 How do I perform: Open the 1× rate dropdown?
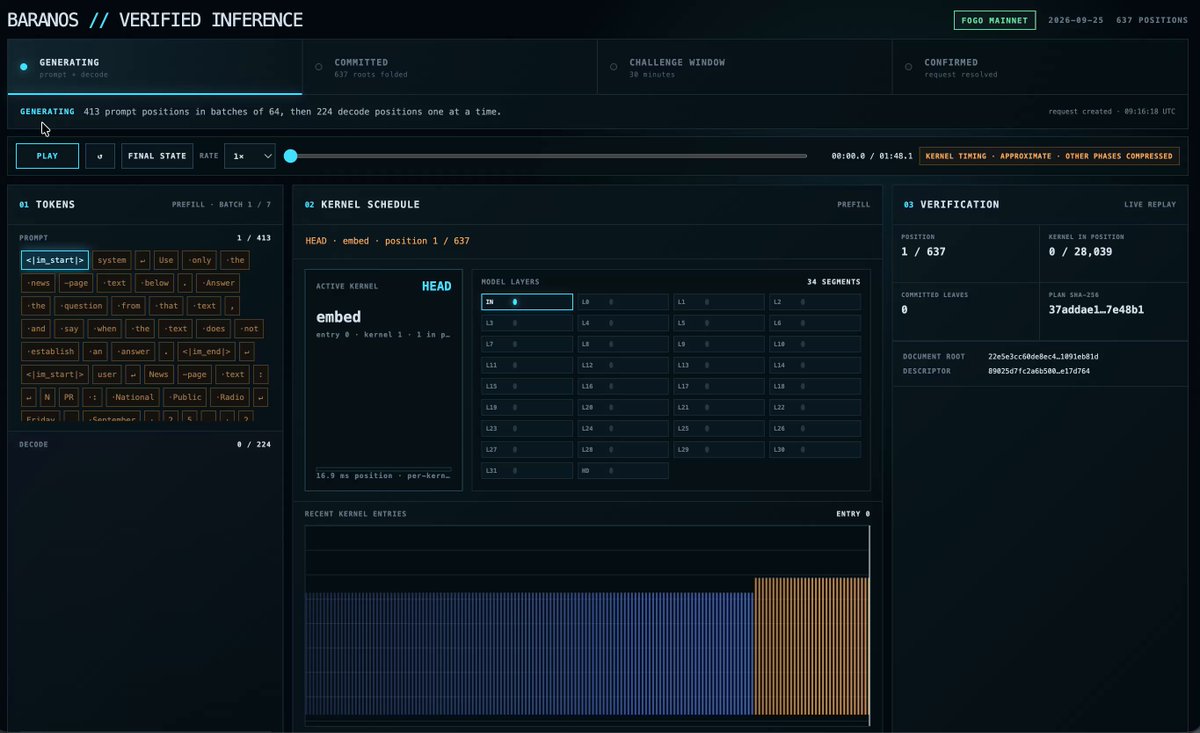pos(249,156)
